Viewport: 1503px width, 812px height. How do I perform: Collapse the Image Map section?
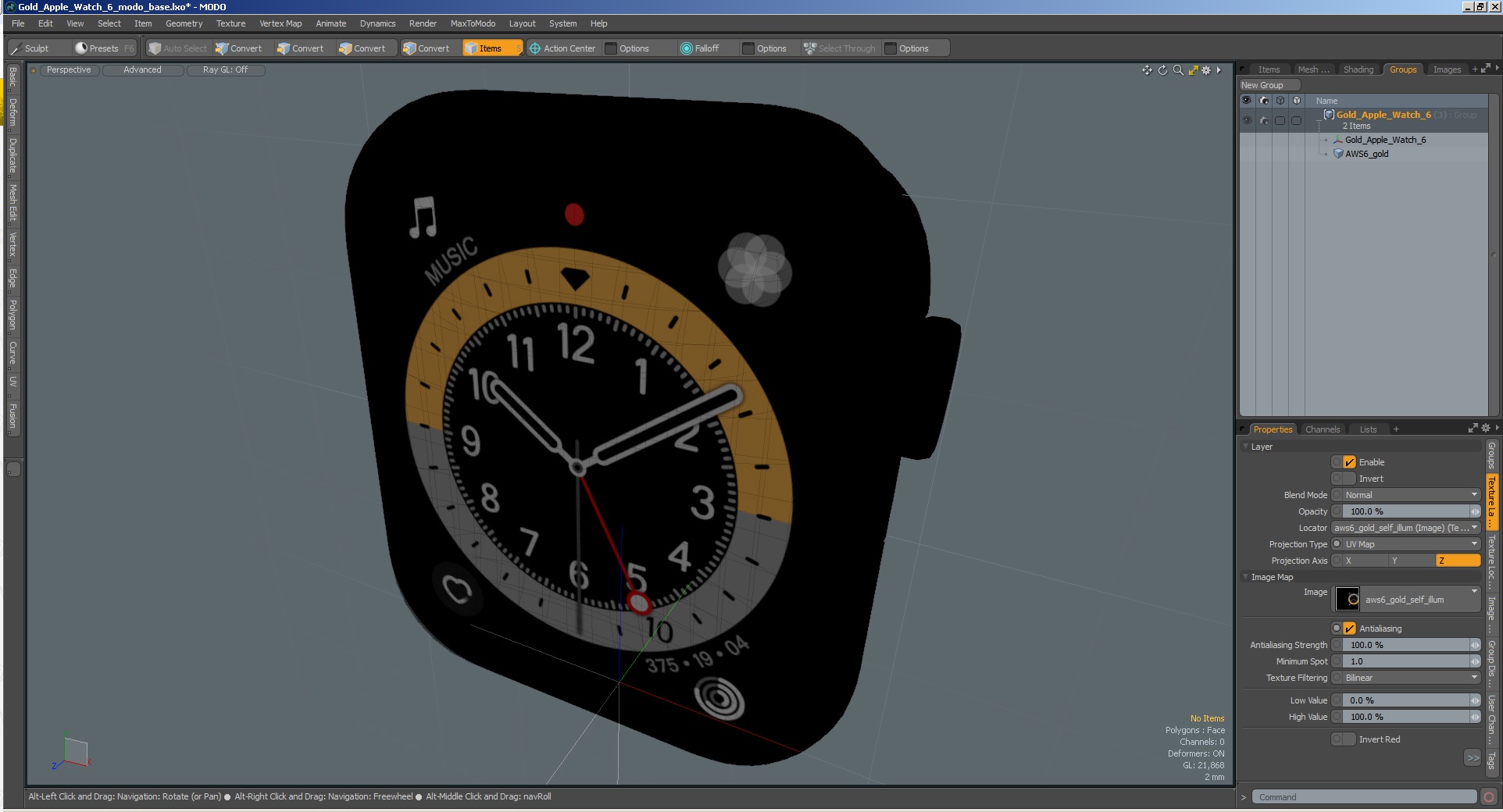coord(1245,577)
